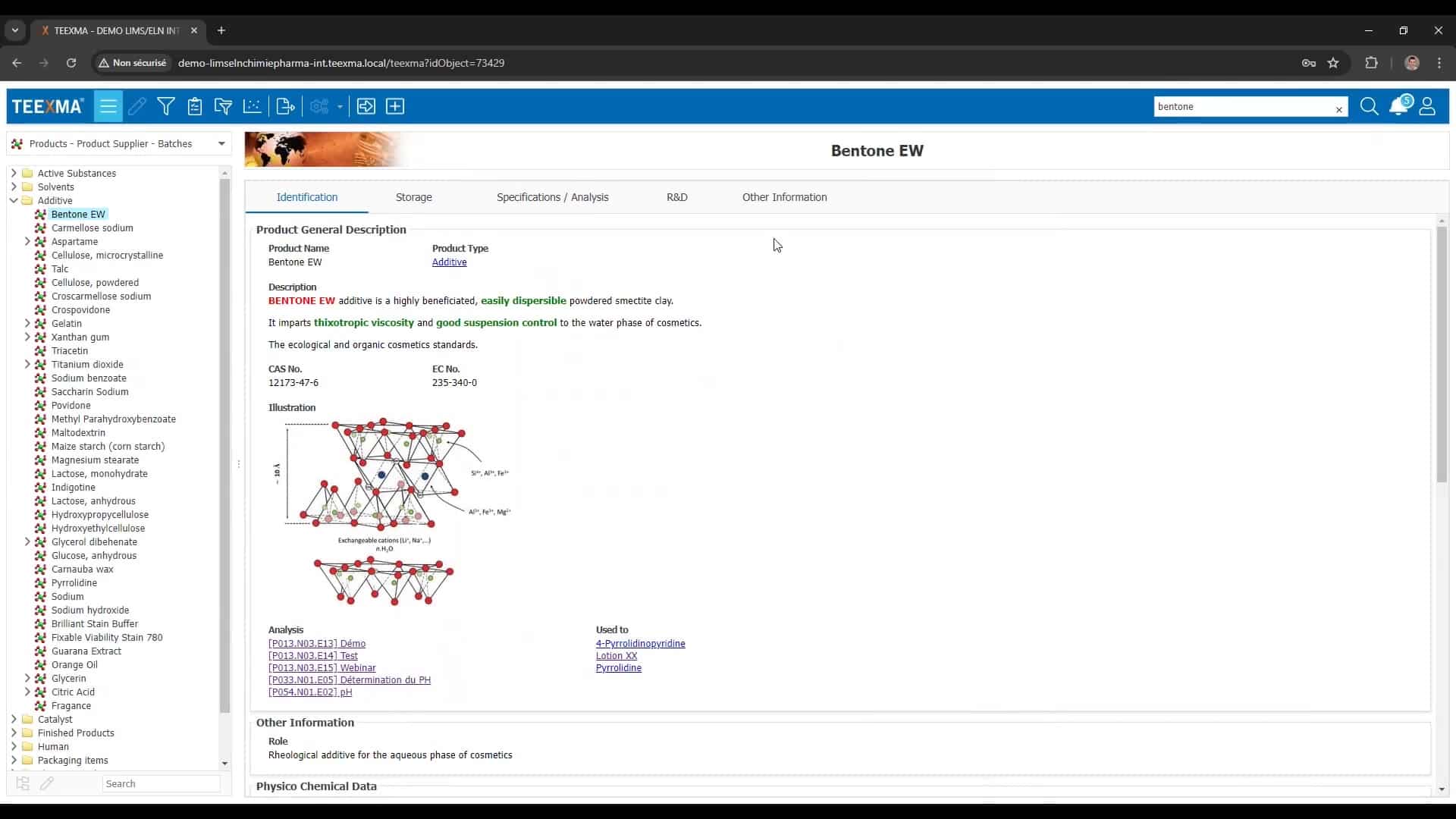
Task: Open [P013.N03.E15] Webinar analysis link
Action: pos(322,667)
